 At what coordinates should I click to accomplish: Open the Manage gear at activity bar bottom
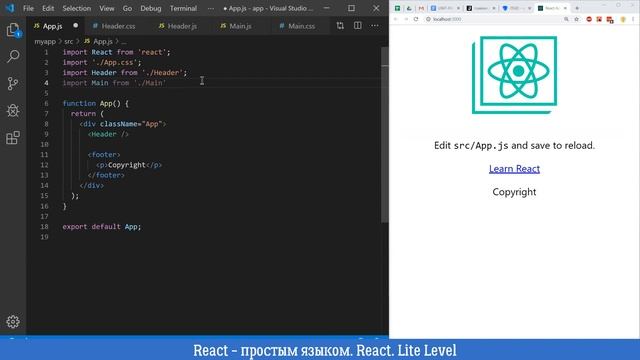pos(13,322)
